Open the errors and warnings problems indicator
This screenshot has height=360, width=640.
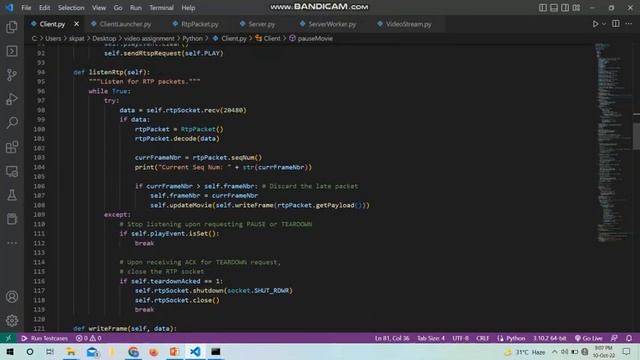click(89, 338)
